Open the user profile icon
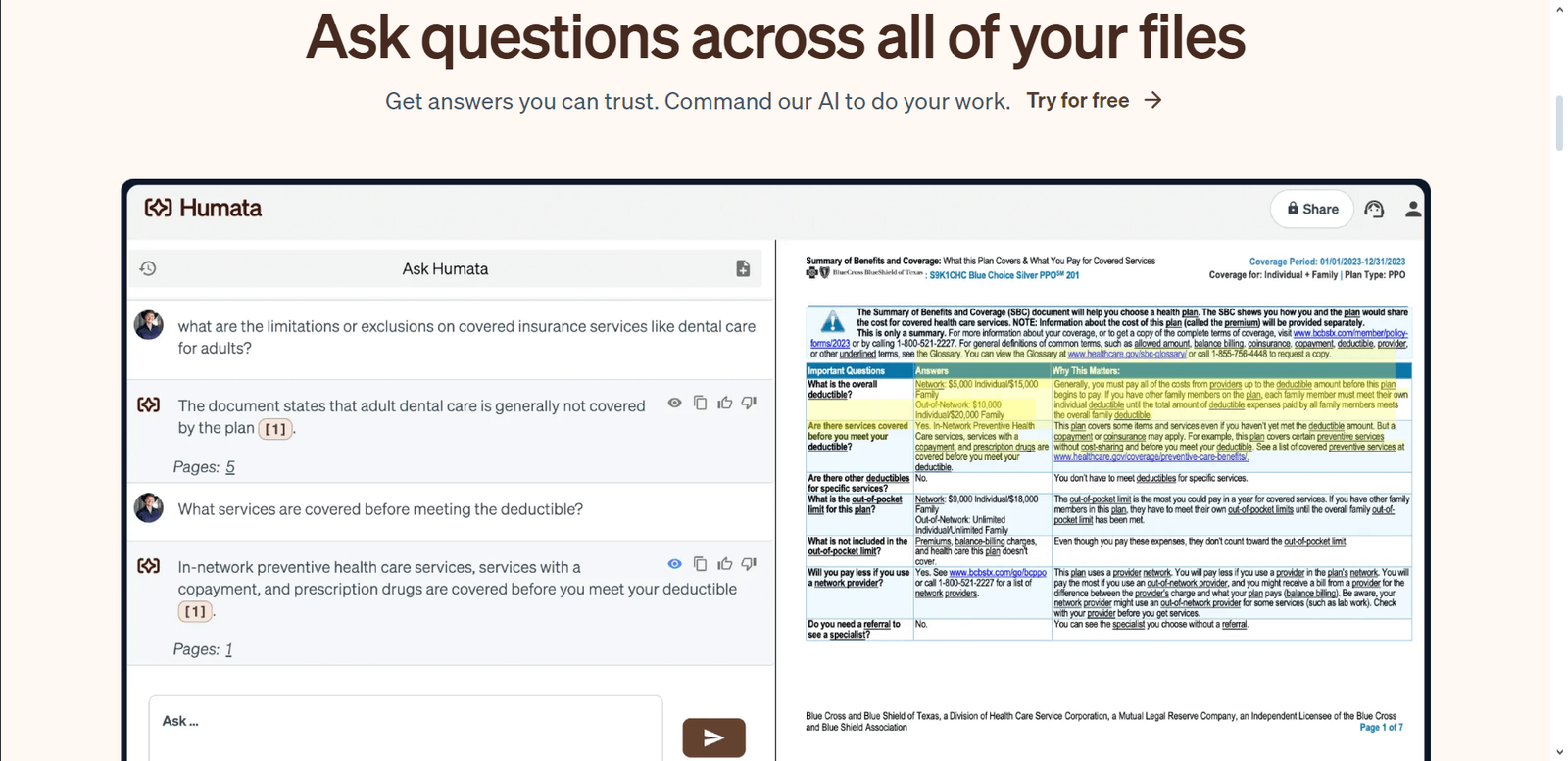This screenshot has width=1568, height=761. pos(1413,209)
